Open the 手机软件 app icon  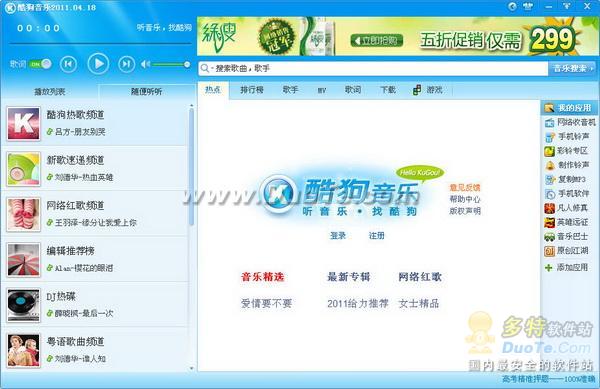coord(549,194)
